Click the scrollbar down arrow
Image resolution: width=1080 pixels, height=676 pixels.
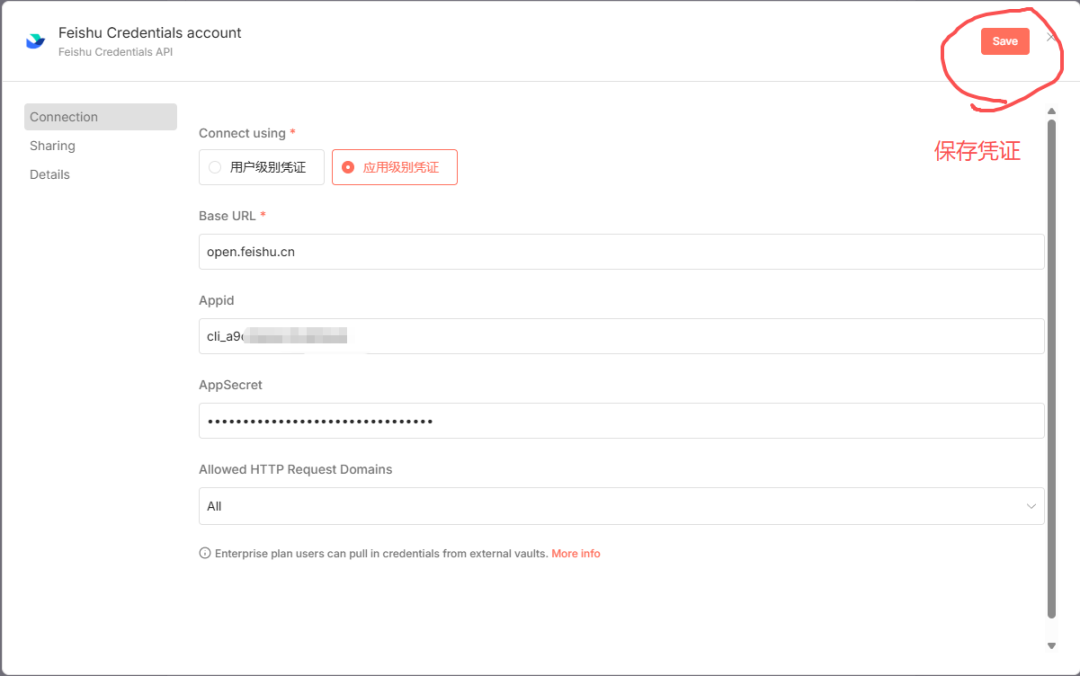pyautogui.click(x=1051, y=646)
